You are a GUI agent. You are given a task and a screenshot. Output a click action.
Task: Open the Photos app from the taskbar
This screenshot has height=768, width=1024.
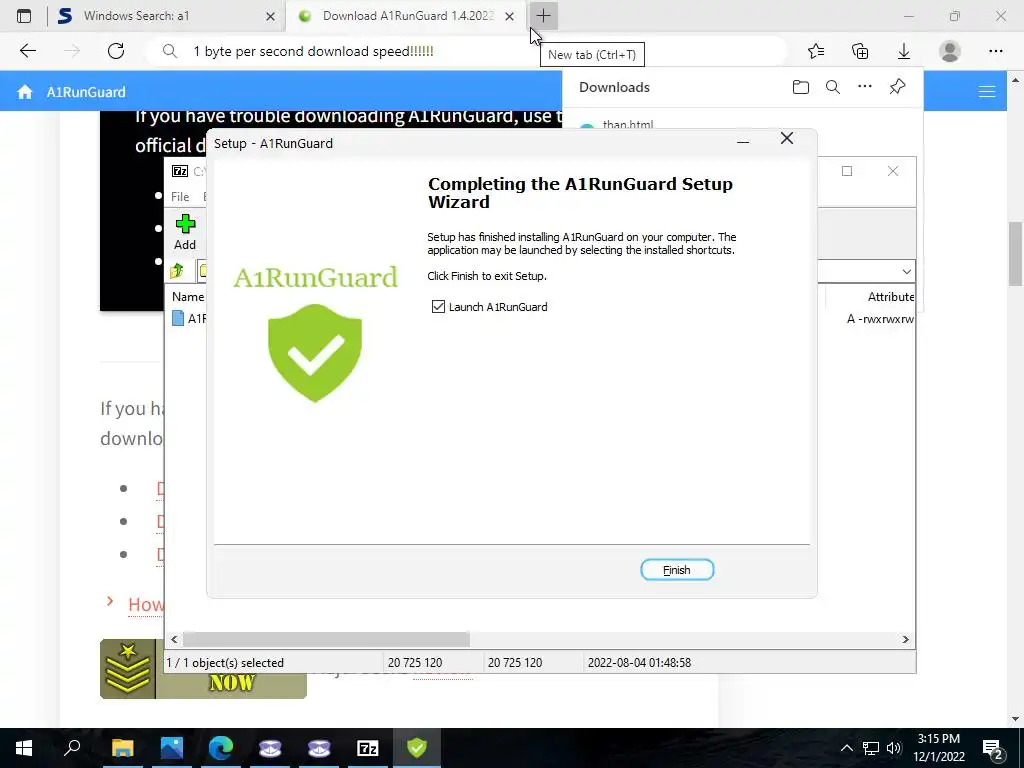172,748
